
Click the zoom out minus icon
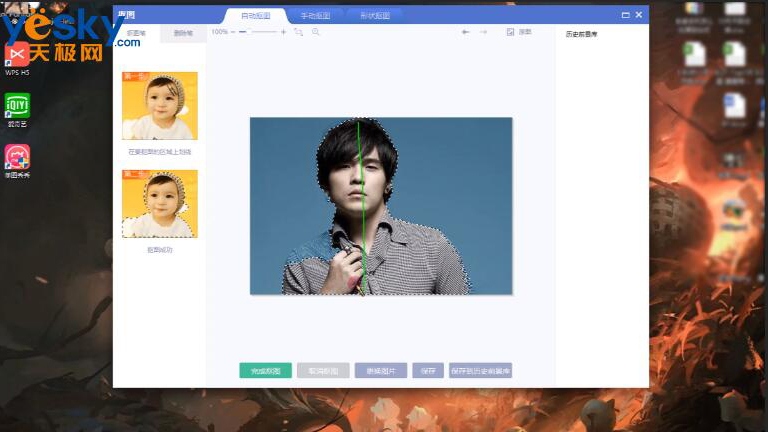(x=233, y=32)
